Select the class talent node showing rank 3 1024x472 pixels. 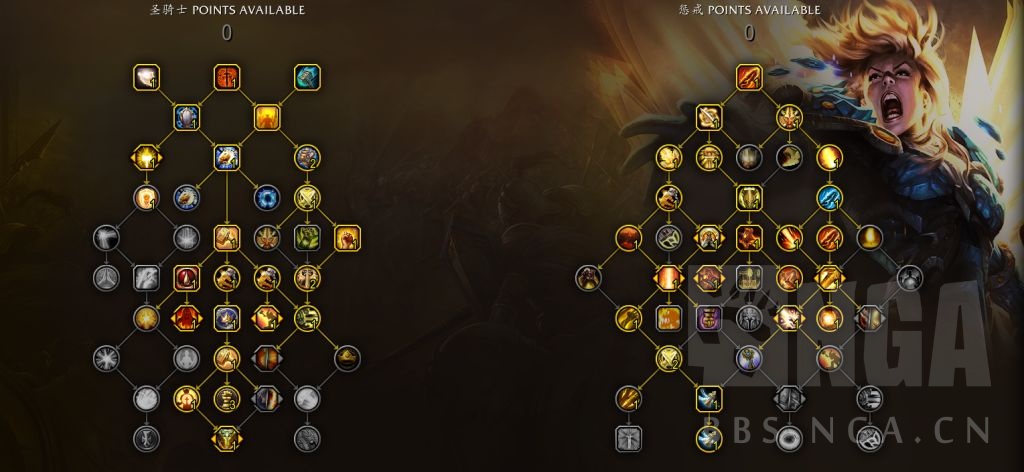pyautogui.click(x=227, y=399)
